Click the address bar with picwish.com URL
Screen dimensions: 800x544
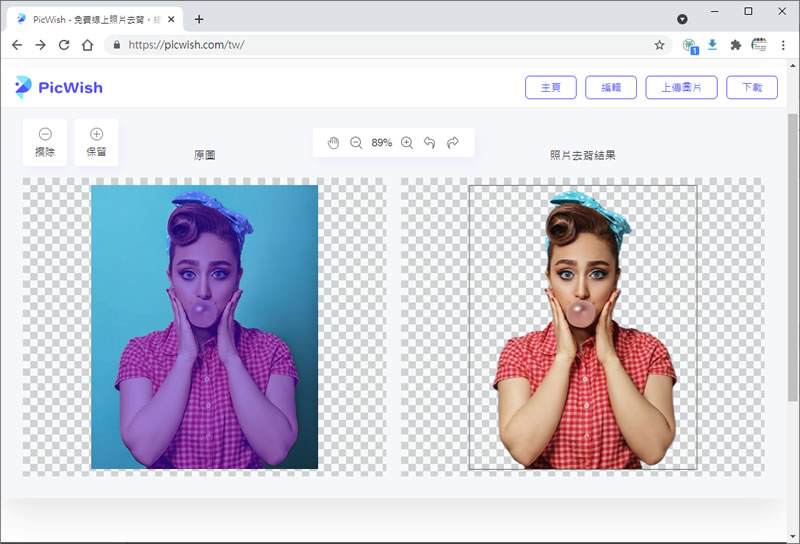pos(380,45)
